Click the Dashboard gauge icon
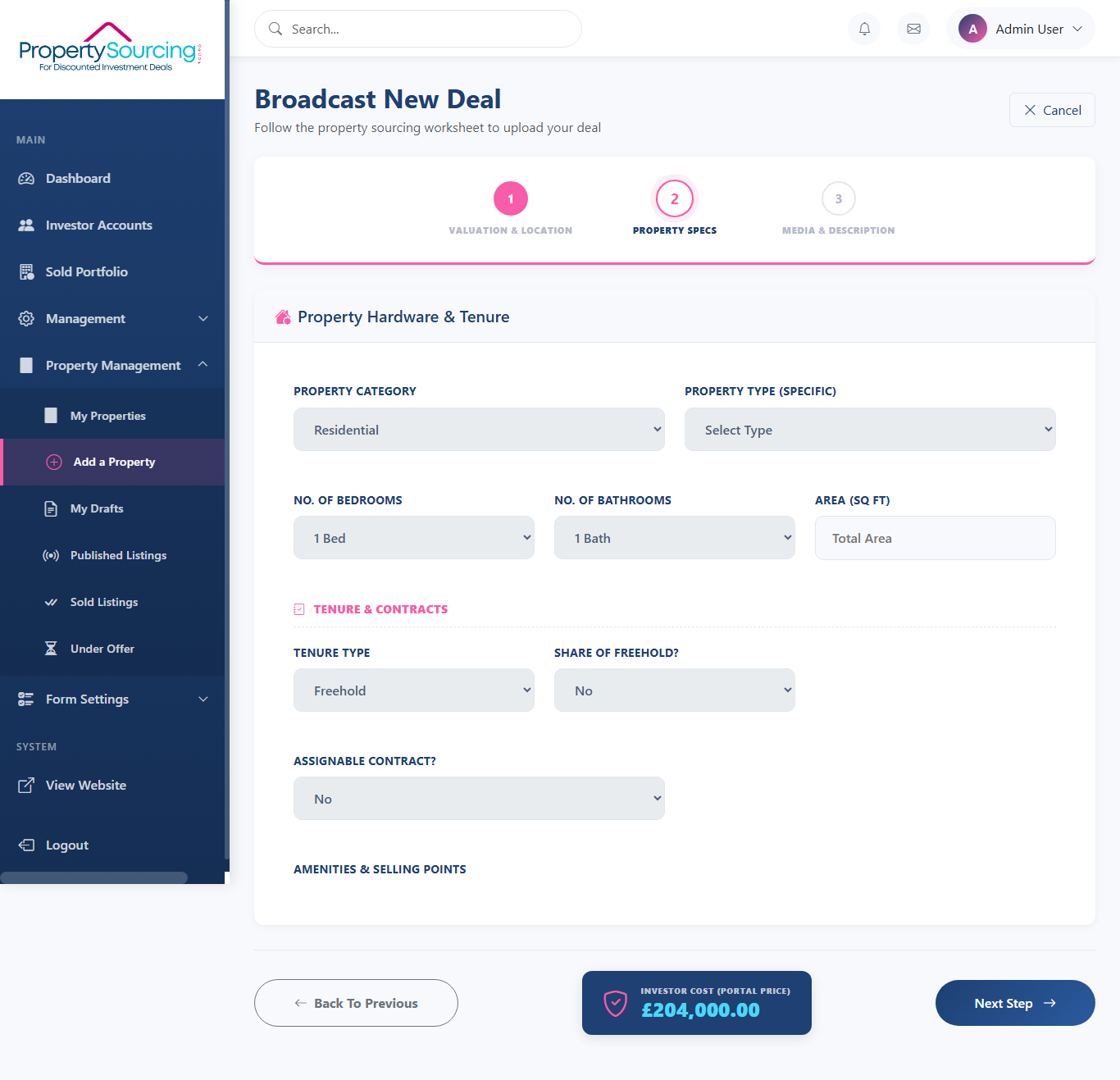The height and width of the screenshot is (1080, 1120). (26, 179)
